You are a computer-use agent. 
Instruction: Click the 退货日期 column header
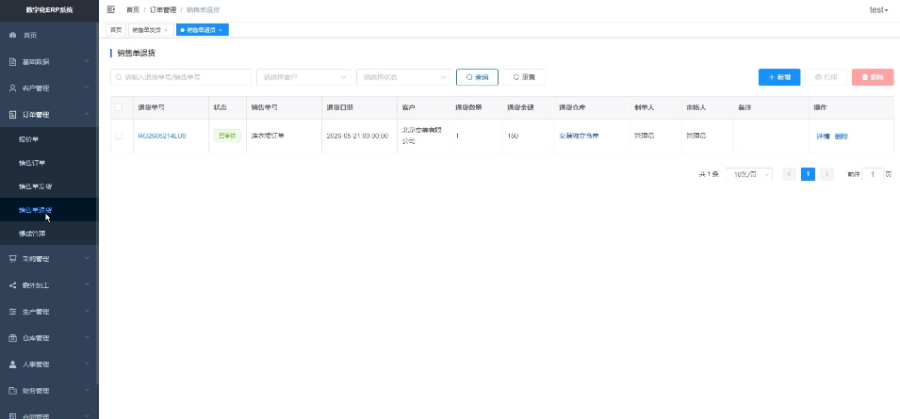coord(340,107)
